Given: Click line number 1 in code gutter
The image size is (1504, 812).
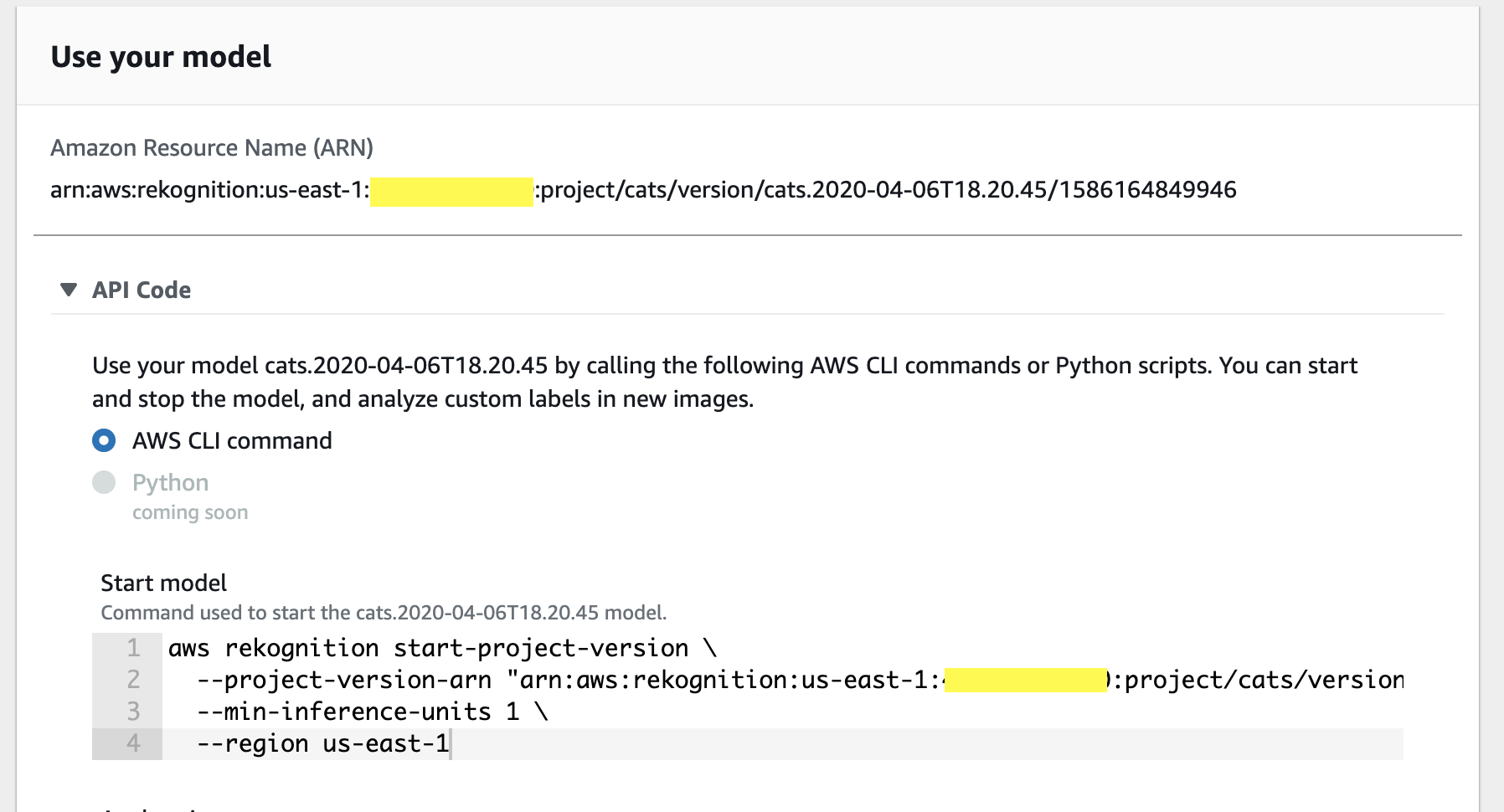Looking at the screenshot, I should pyautogui.click(x=133, y=648).
